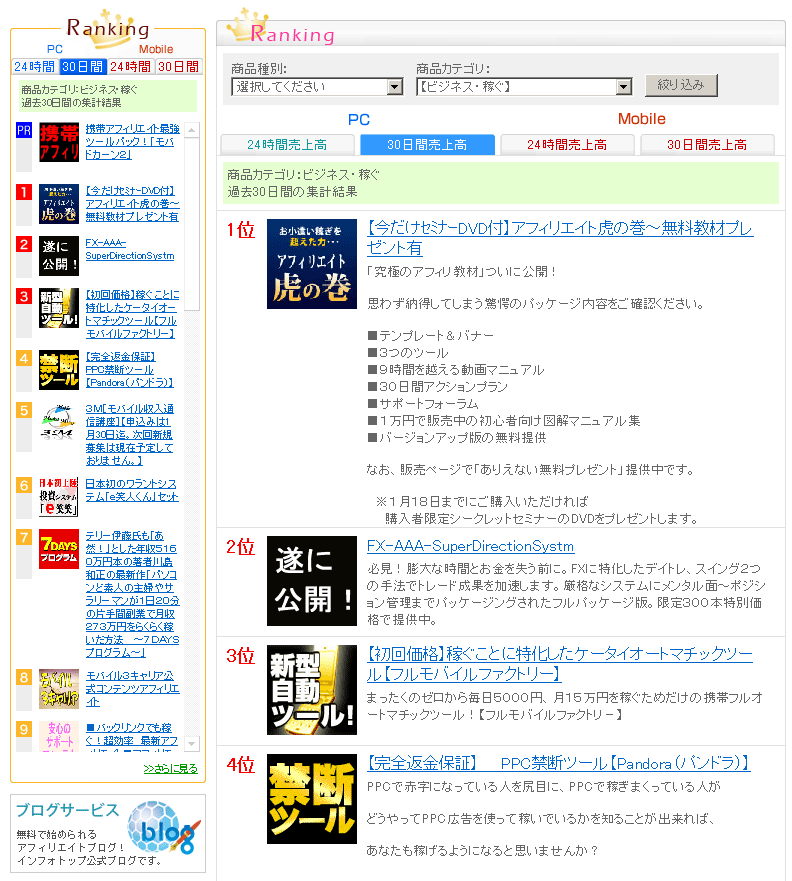Select sidebar PC 24時間 tab
The image size is (792, 881).
point(35,66)
